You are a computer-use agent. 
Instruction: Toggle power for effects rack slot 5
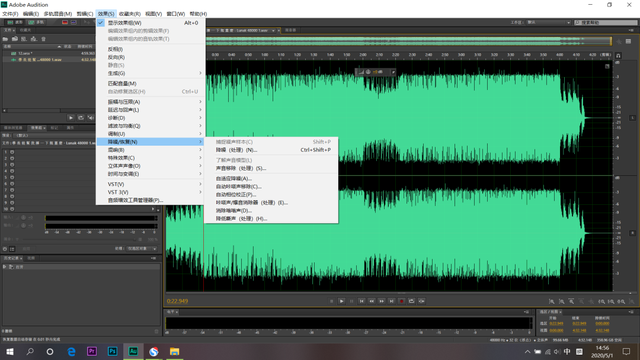click(x=12, y=178)
